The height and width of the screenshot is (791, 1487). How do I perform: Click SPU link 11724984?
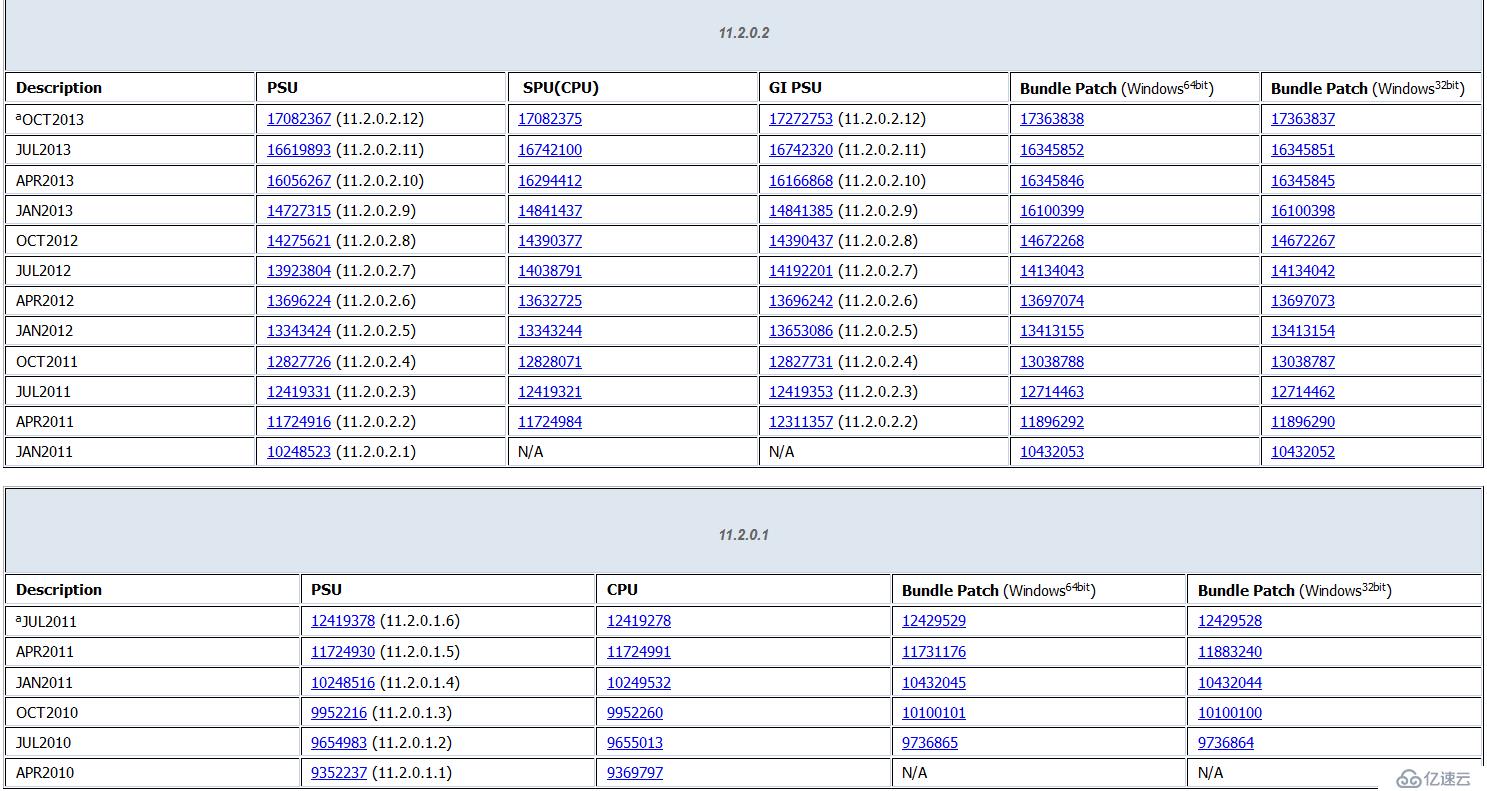click(550, 422)
